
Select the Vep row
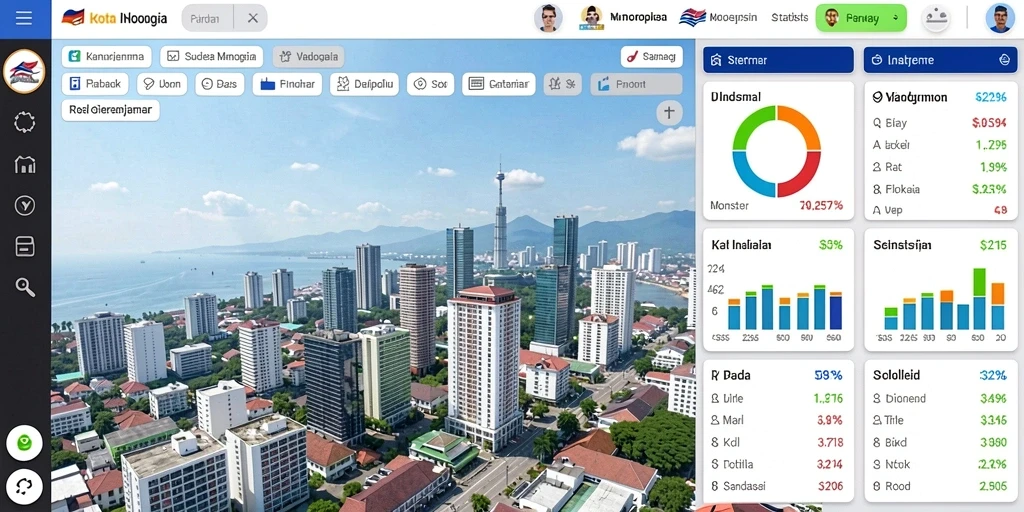click(x=940, y=210)
